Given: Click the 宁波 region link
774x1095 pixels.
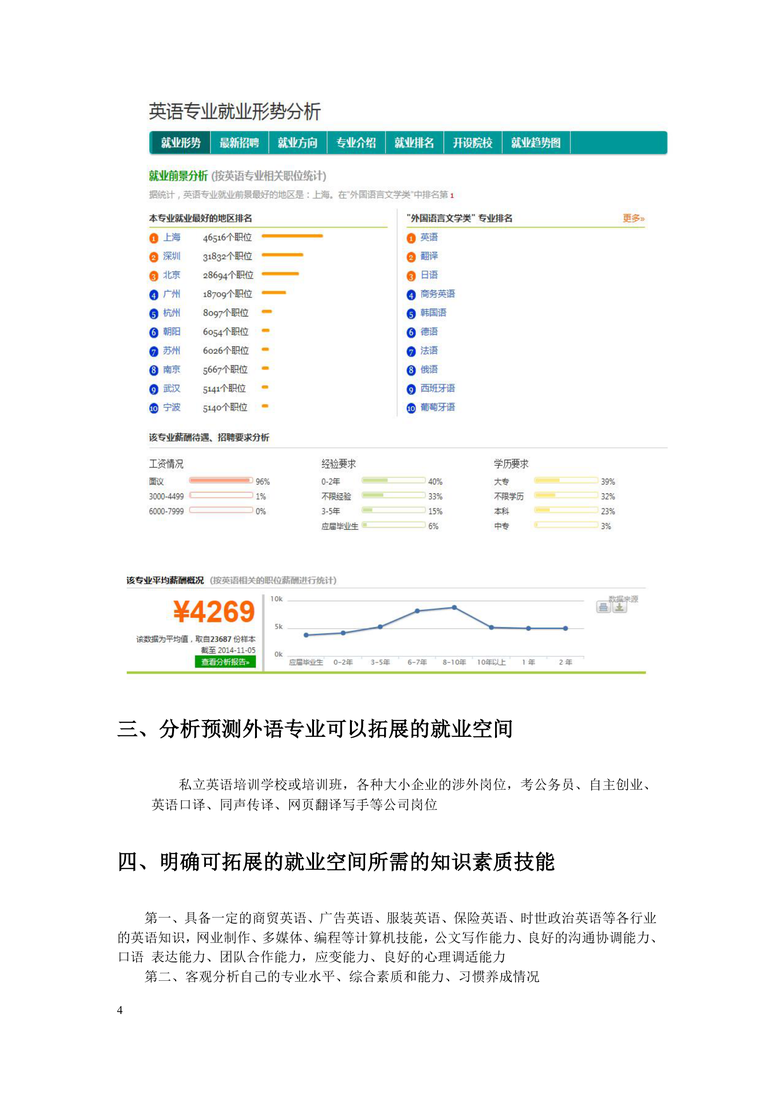Looking at the screenshot, I should 172,407.
